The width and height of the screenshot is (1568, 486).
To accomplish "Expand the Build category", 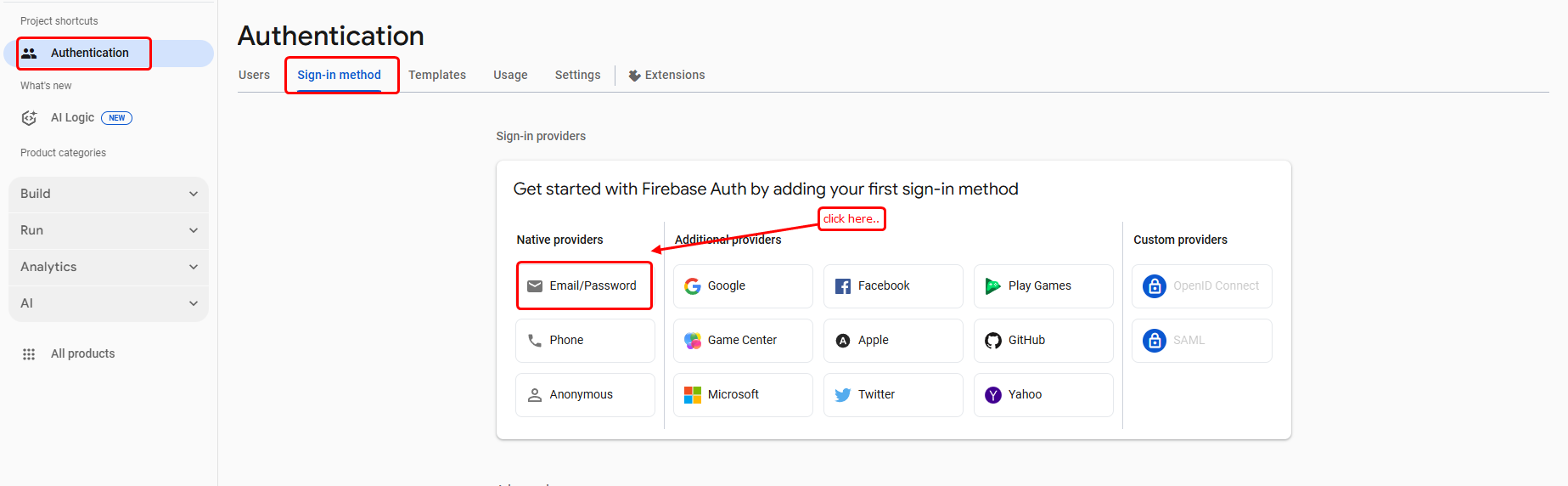I will click(x=194, y=194).
